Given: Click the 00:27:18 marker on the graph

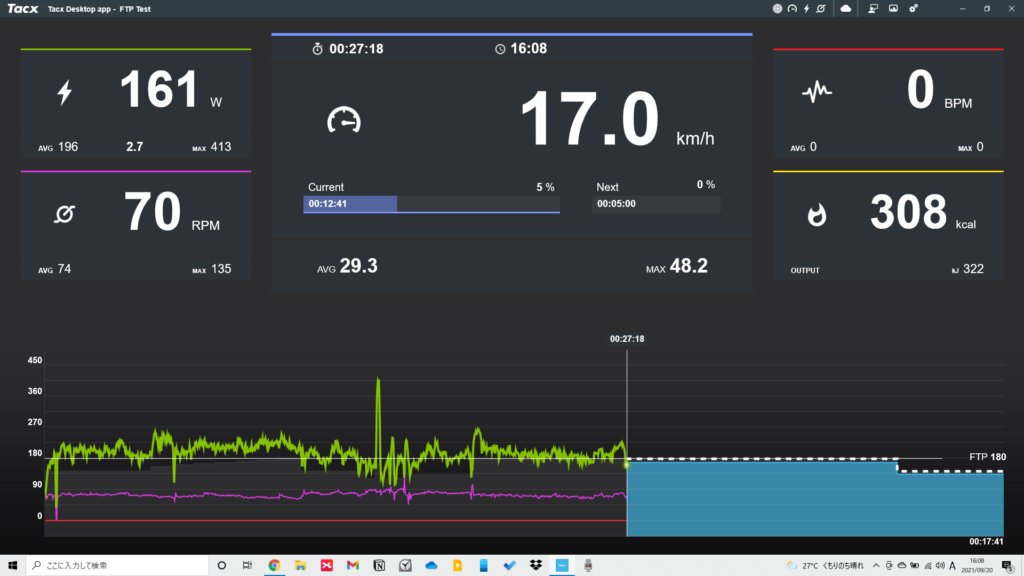Looking at the screenshot, I should [627, 339].
